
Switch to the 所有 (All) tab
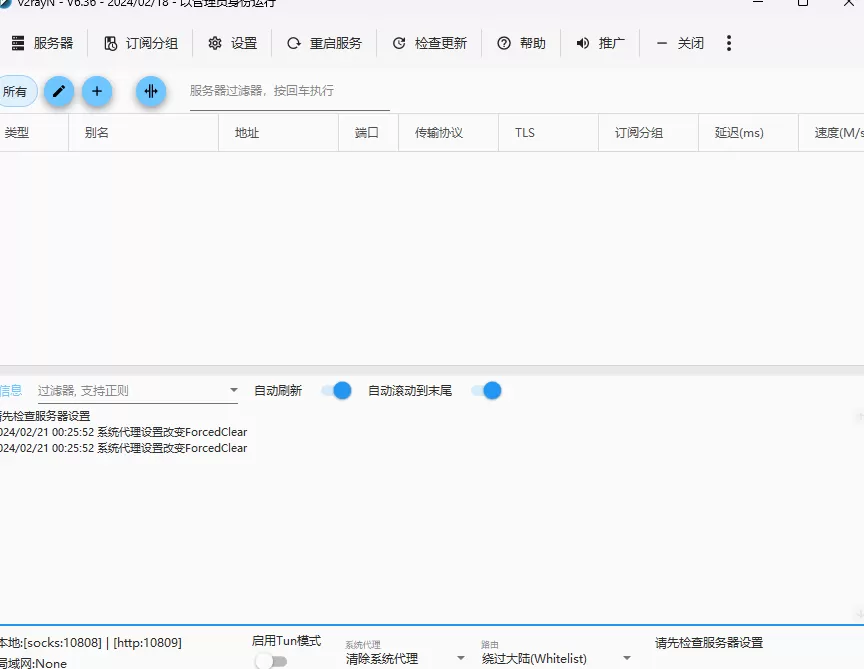pos(16,91)
